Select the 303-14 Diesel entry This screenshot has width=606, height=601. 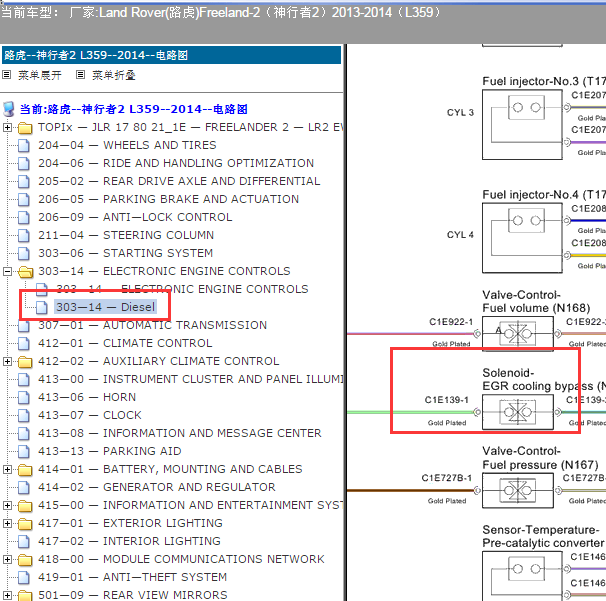tap(106, 307)
